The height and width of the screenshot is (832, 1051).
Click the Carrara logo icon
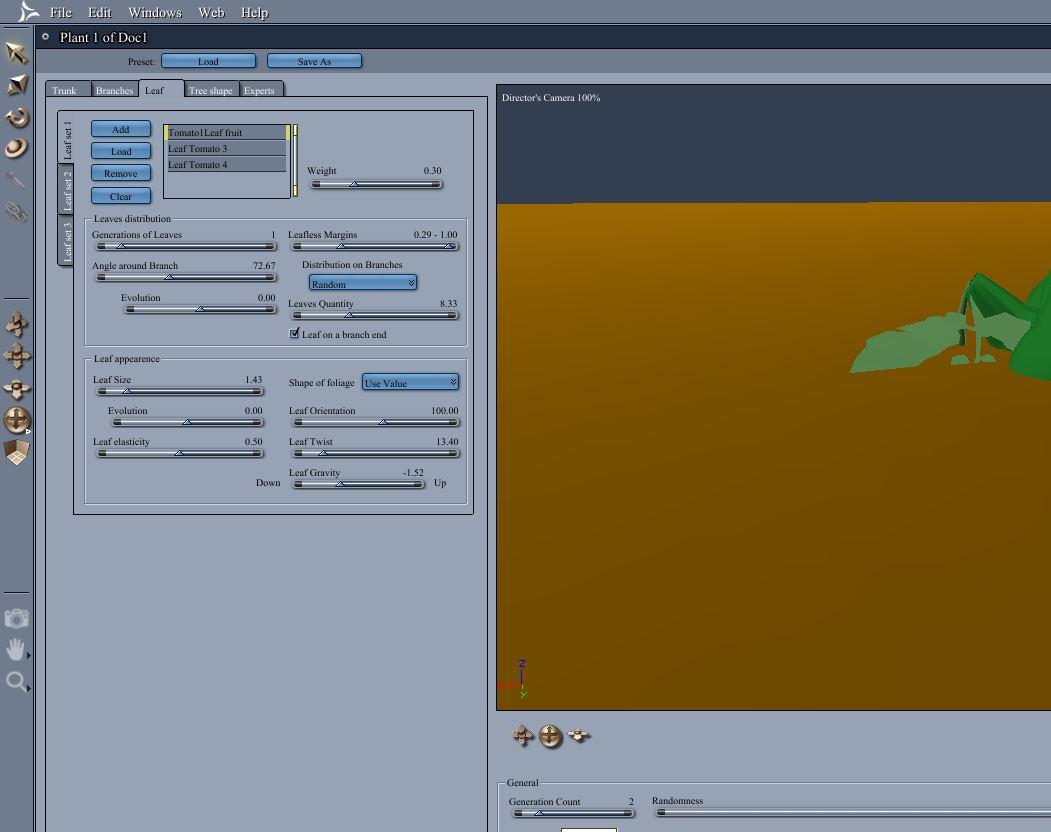tap(27, 11)
